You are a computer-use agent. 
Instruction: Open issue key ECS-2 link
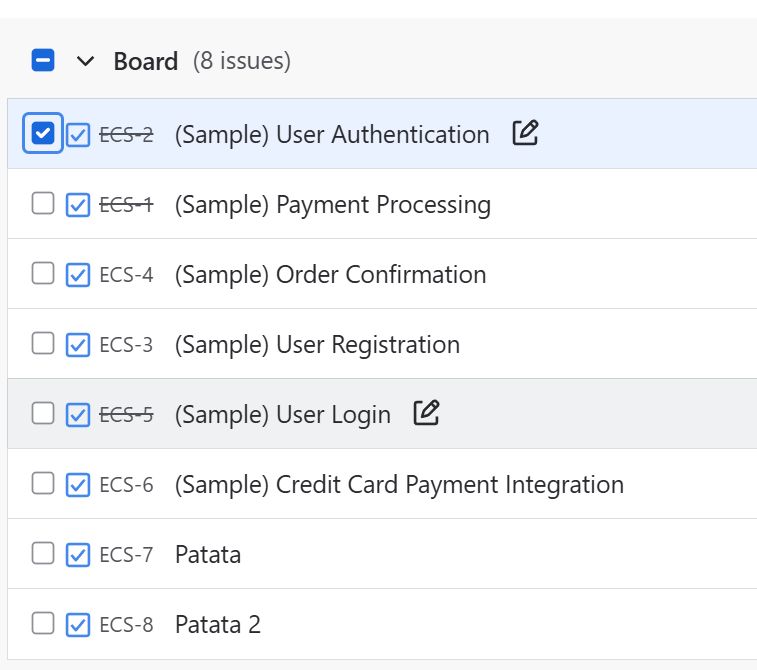point(126,134)
